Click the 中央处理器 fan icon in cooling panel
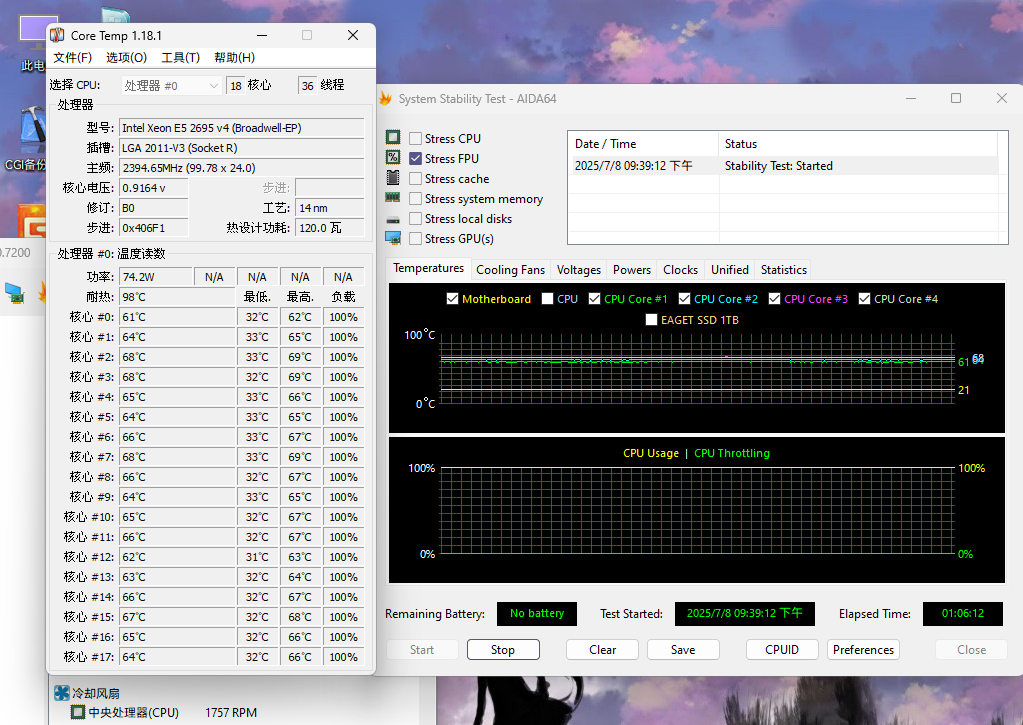This screenshot has height=725, width=1023. 76,712
